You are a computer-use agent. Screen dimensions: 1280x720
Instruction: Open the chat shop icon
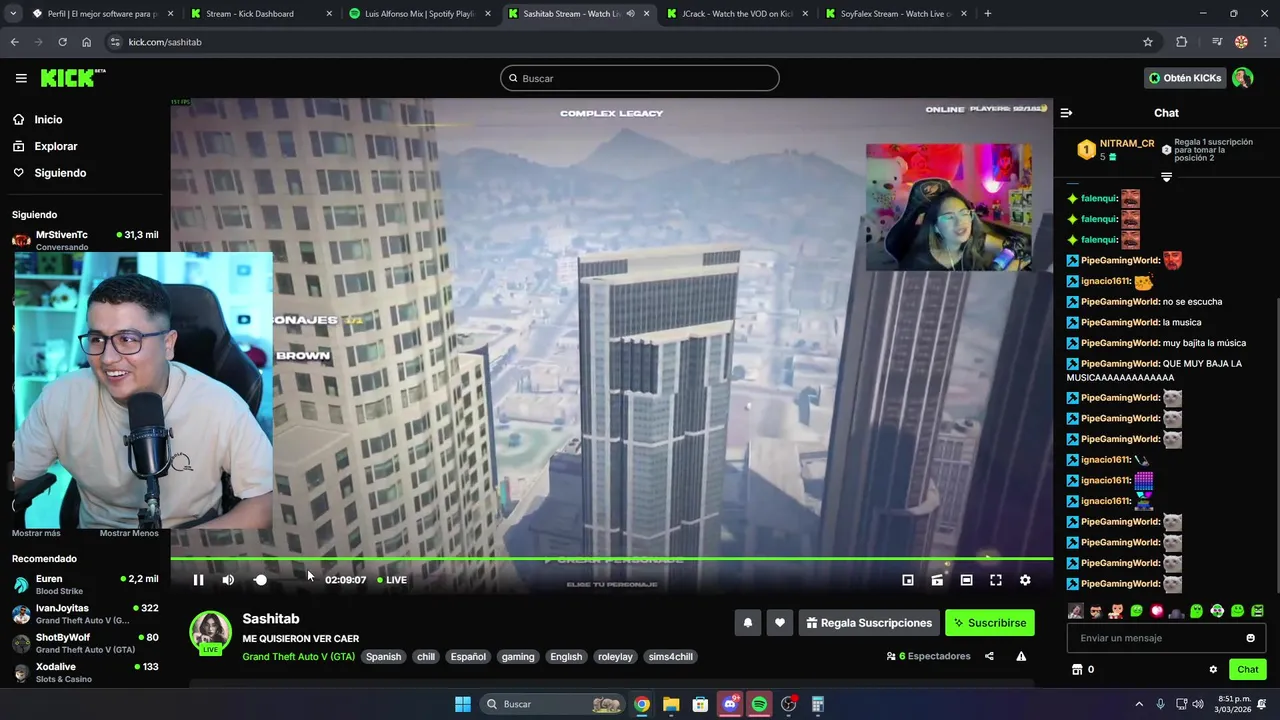pyautogui.click(x=1077, y=670)
